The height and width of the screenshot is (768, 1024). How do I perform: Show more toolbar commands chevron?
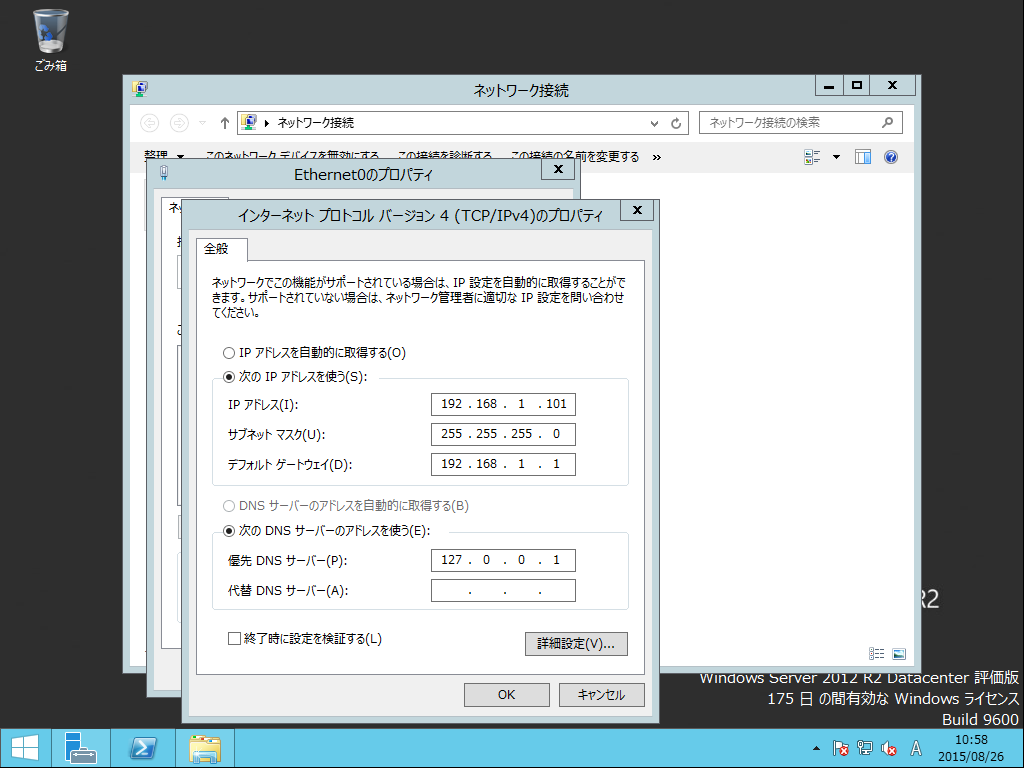click(x=656, y=157)
